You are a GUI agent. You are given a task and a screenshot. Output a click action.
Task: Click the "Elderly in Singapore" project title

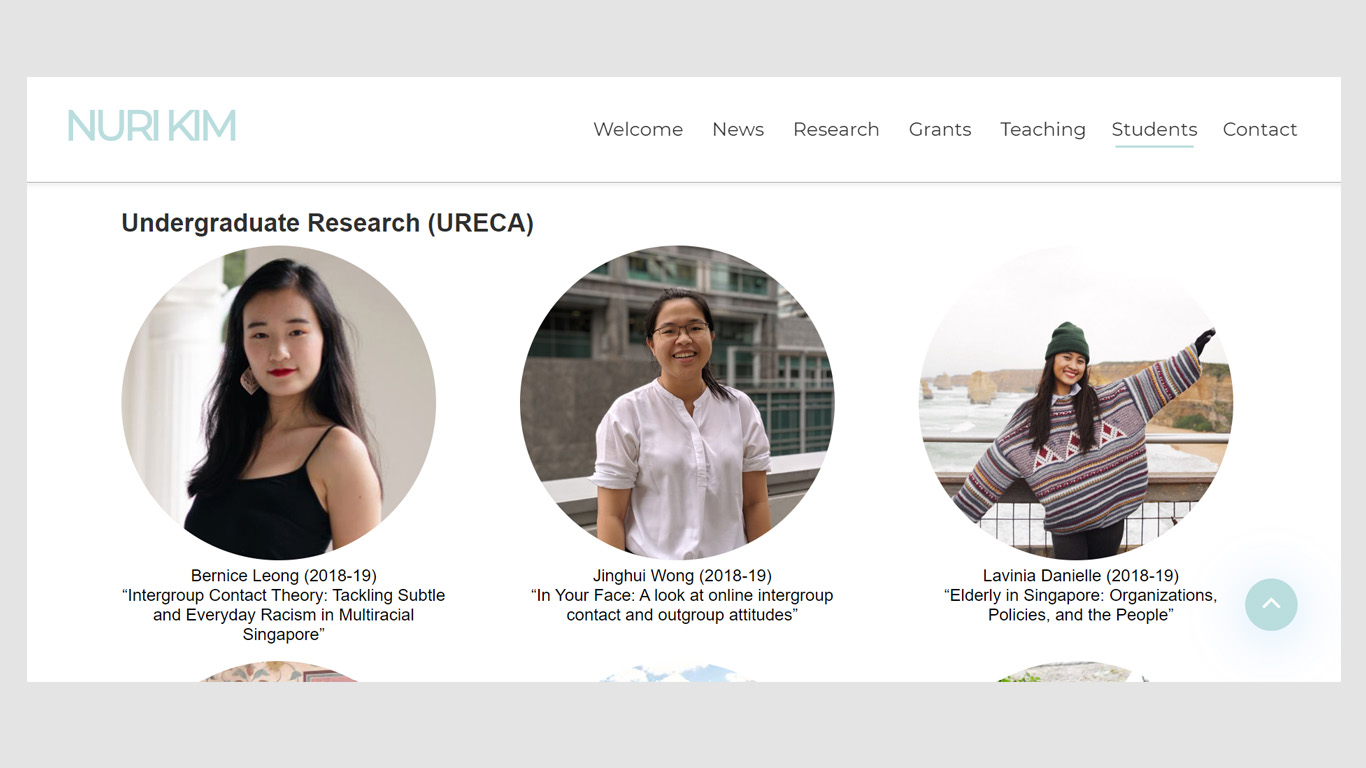1081,605
